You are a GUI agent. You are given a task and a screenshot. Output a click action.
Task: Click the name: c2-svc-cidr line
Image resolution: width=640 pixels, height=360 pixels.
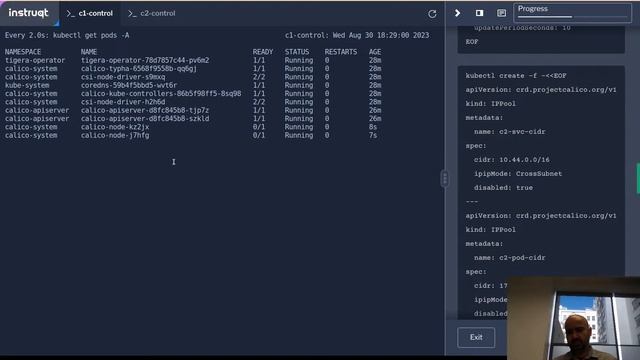[509, 131]
